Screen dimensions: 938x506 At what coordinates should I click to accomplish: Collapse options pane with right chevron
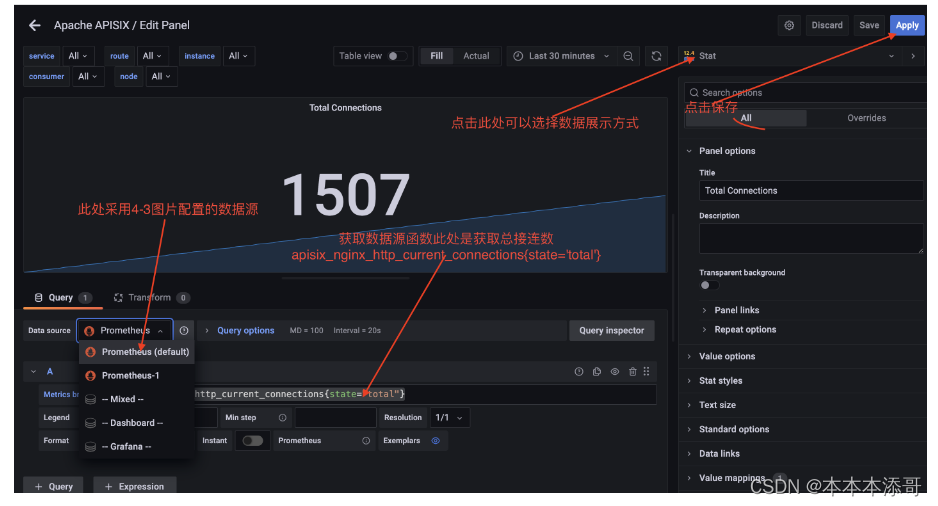pos(913,56)
